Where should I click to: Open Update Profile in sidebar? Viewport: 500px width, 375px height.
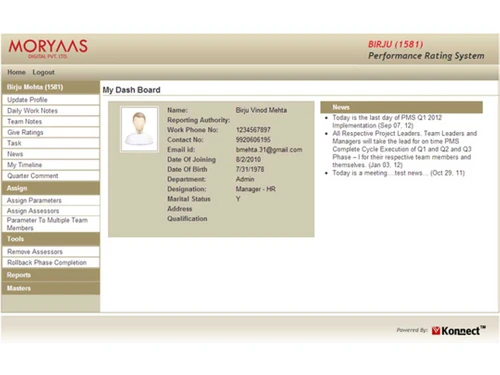51,100
